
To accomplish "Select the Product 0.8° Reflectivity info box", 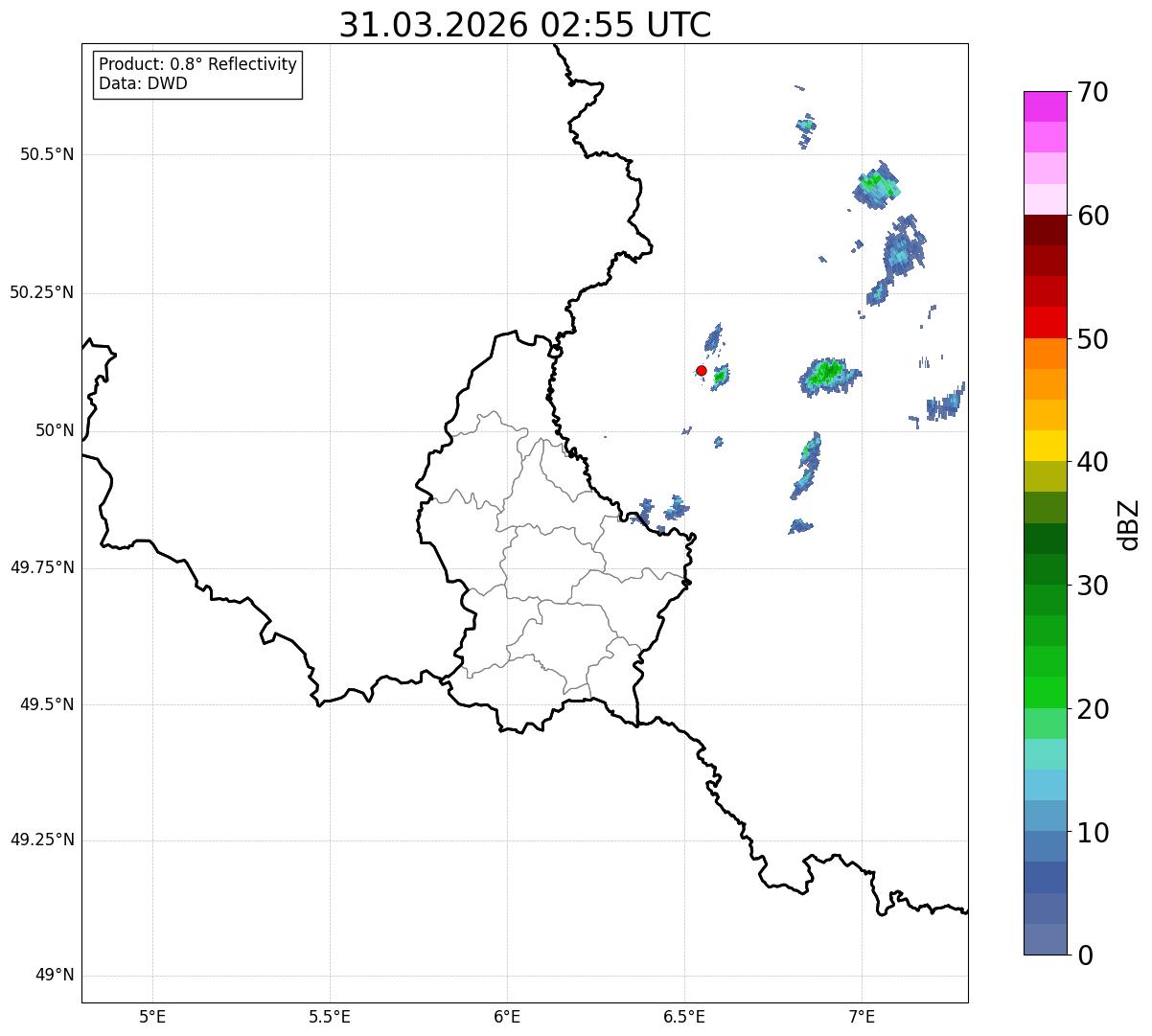I will [x=198, y=74].
